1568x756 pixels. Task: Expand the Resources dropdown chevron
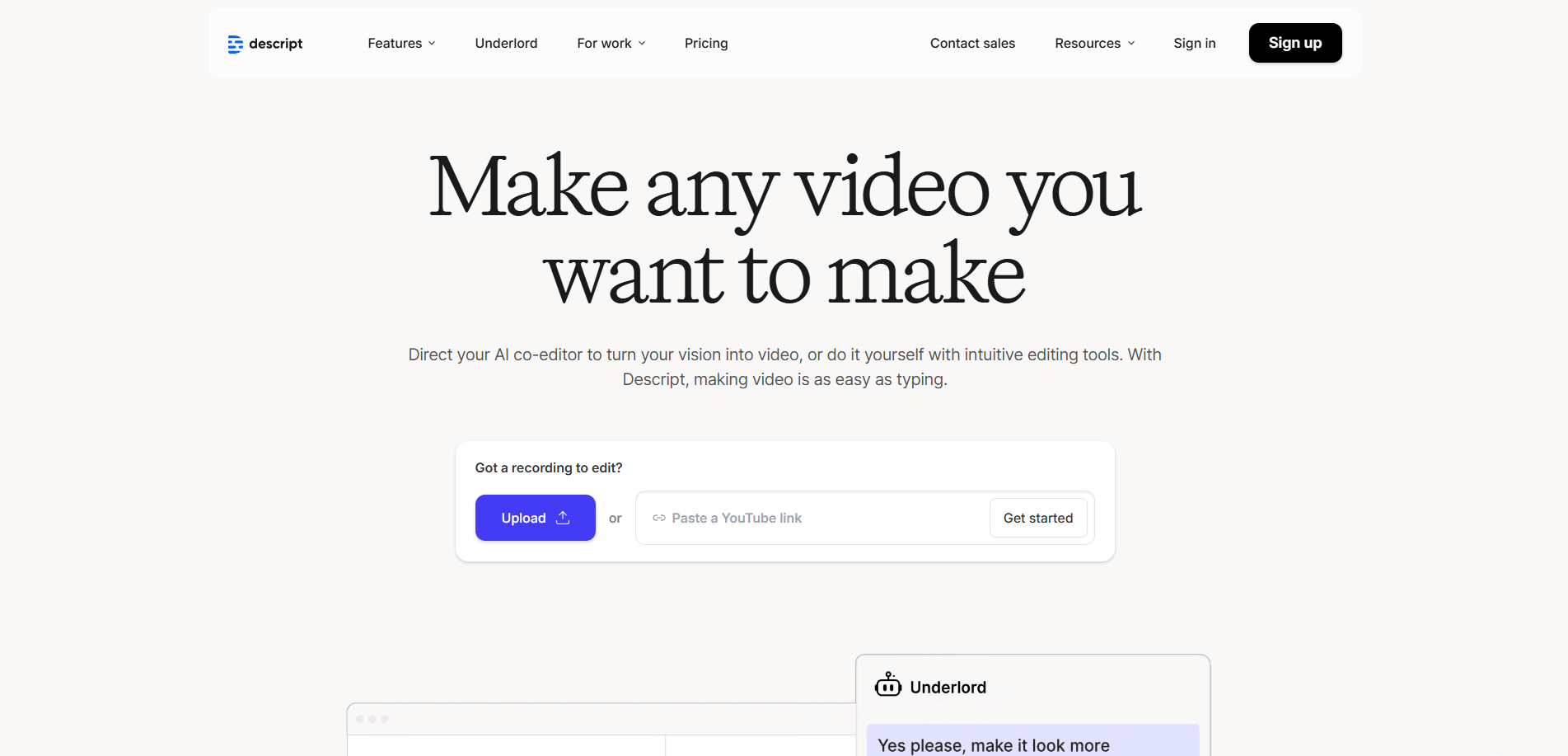(1131, 44)
